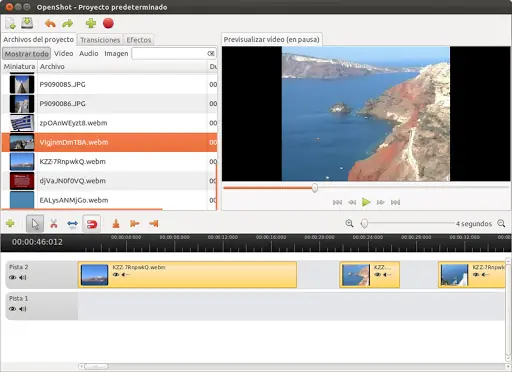
Task: Select the resize arrows tool
Action: [72, 224]
